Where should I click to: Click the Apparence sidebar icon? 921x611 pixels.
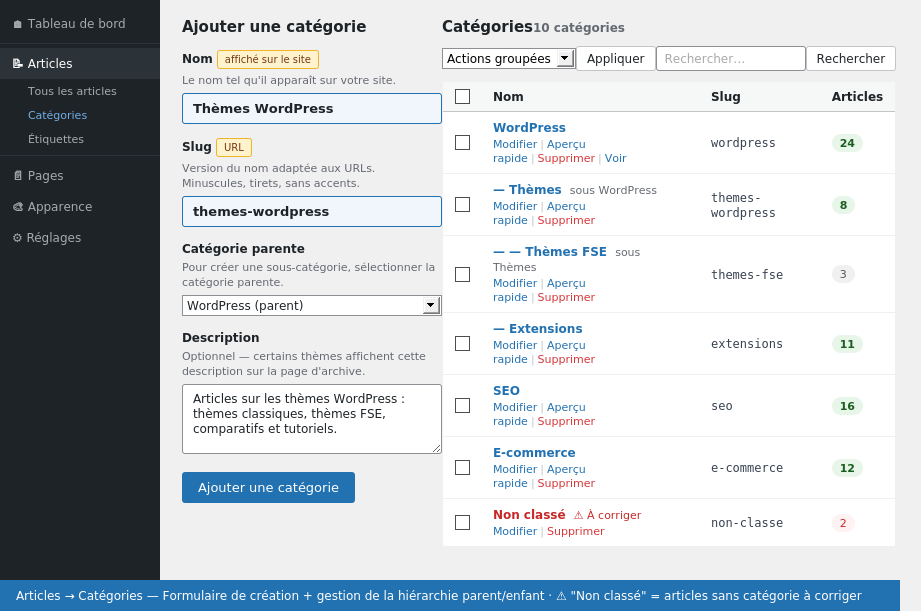click(x=18, y=207)
